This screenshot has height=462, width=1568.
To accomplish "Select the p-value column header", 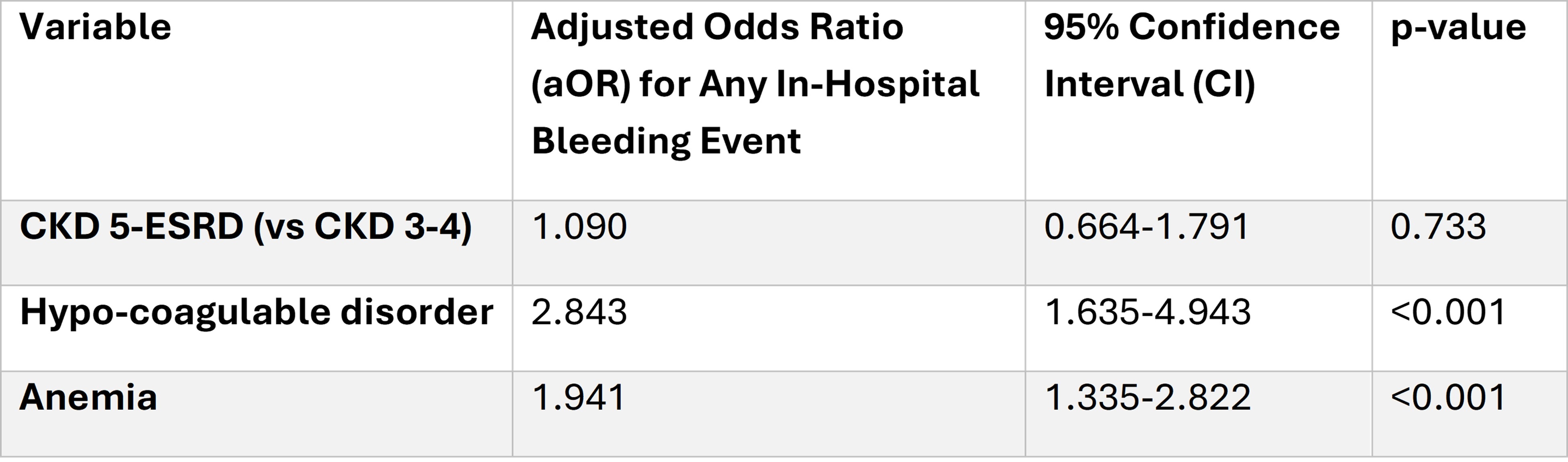I will pyautogui.click(x=1458, y=28).
